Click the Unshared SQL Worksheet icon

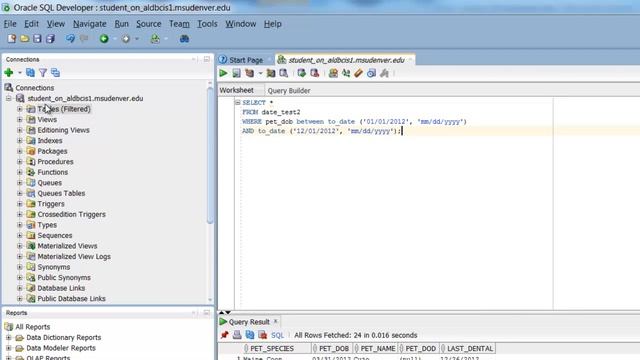pos(333,73)
